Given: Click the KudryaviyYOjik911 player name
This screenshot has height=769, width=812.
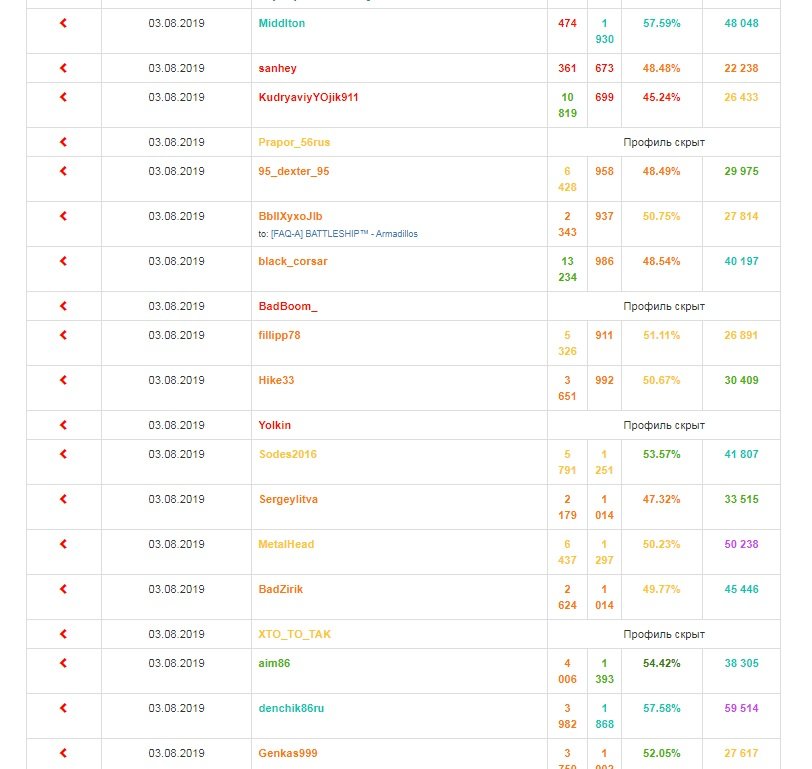Looking at the screenshot, I should [x=309, y=97].
